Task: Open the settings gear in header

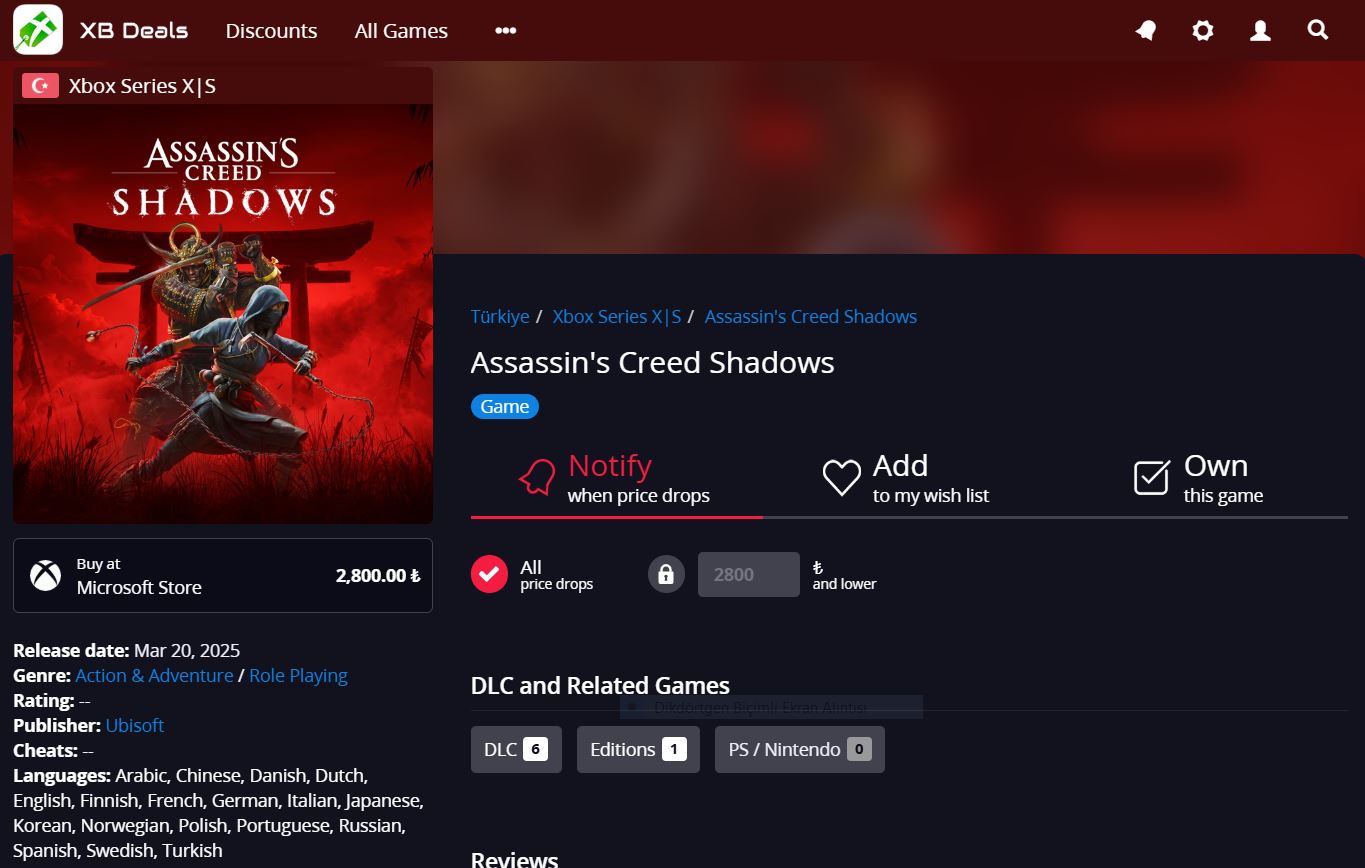Action: (x=1203, y=31)
